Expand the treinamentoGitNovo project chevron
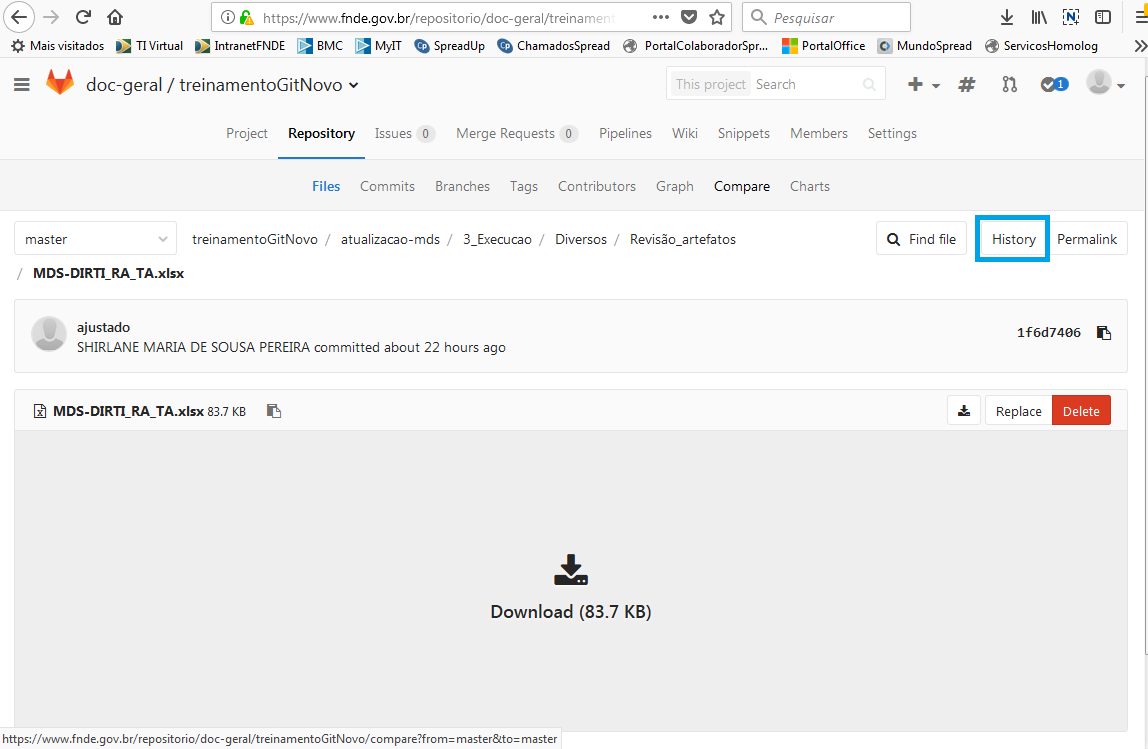Image resolution: width=1148 pixels, height=749 pixels. coord(352,85)
